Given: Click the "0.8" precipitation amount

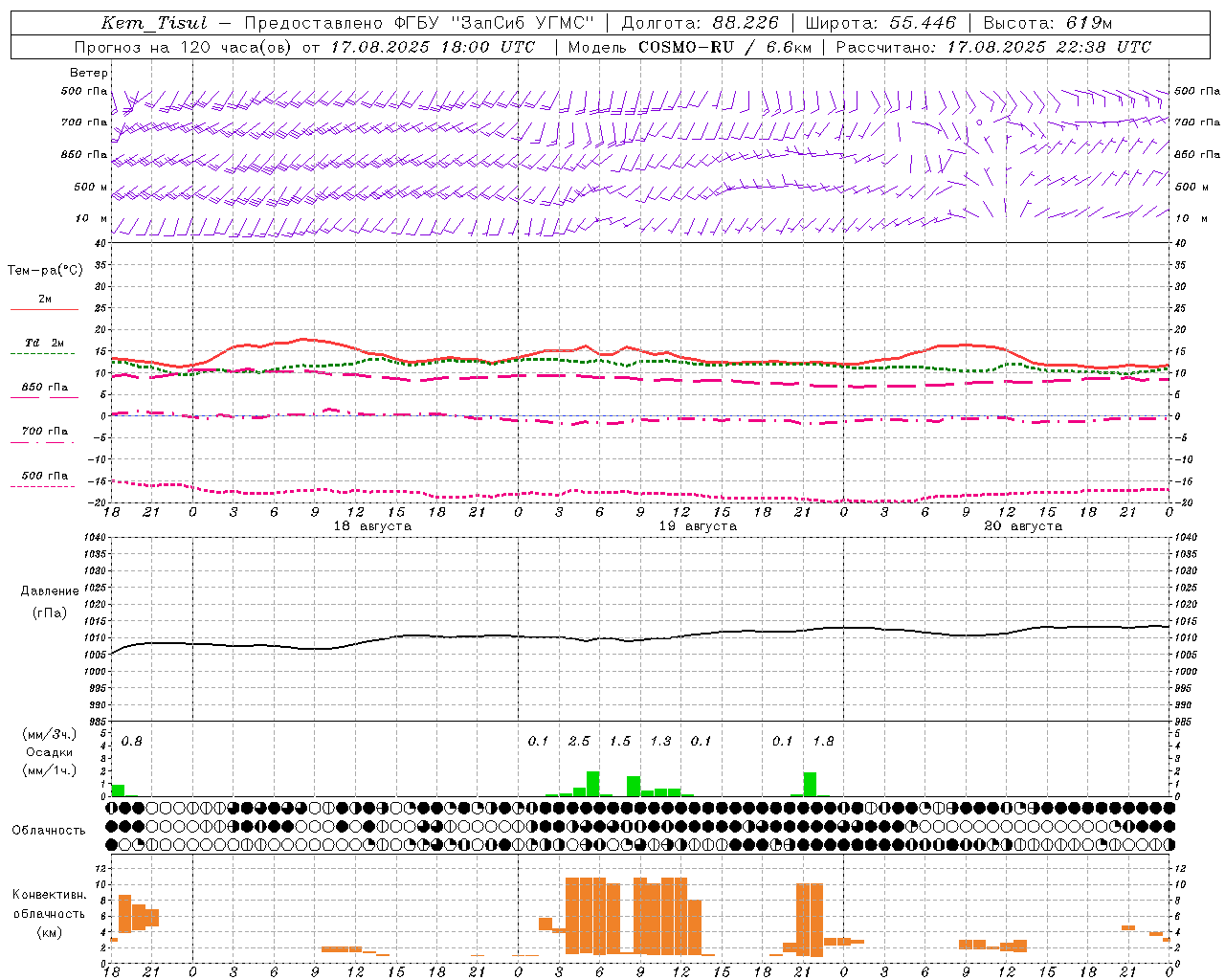Looking at the screenshot, I should (132, 742).
